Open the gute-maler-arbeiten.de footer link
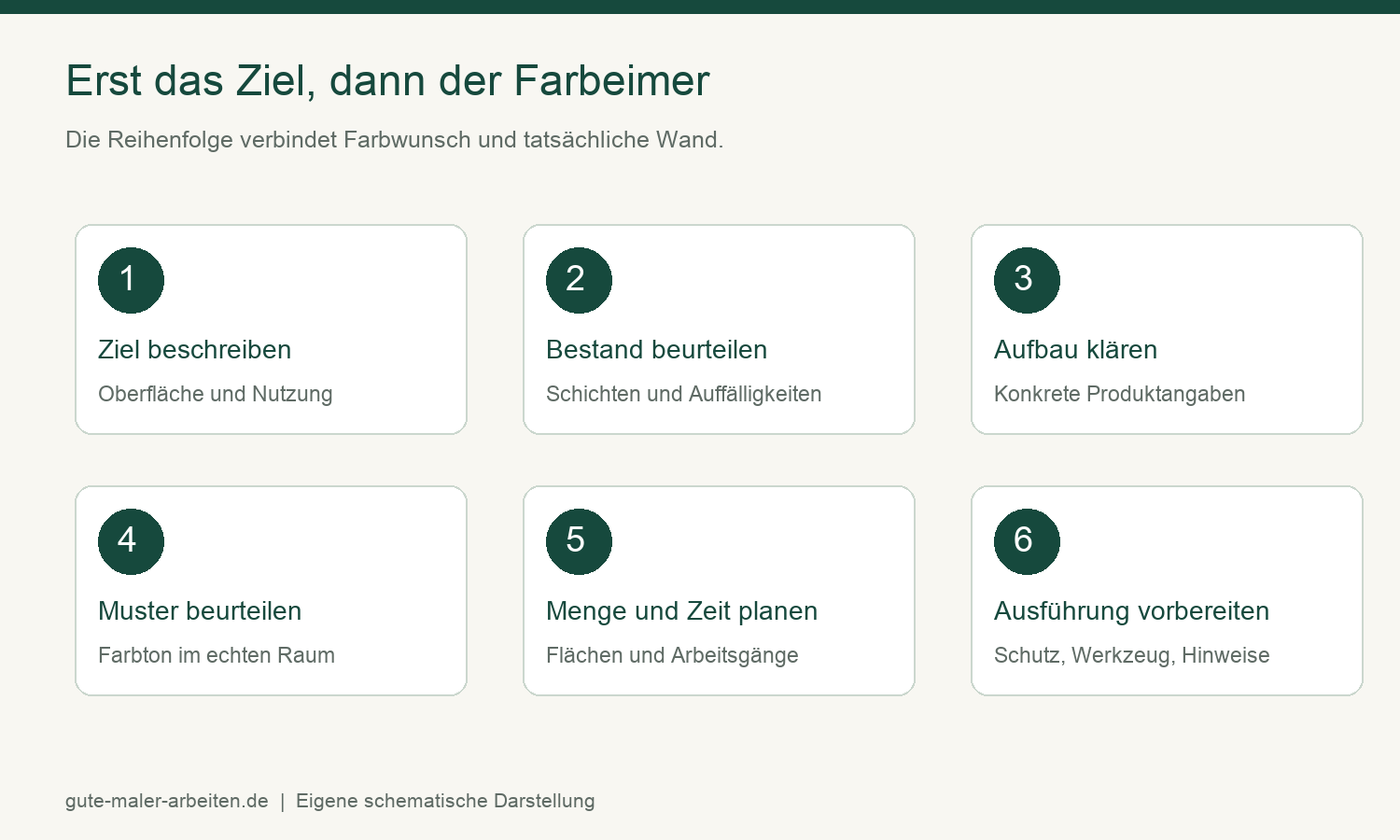1400x840 pixels. [x=167, y=801]
